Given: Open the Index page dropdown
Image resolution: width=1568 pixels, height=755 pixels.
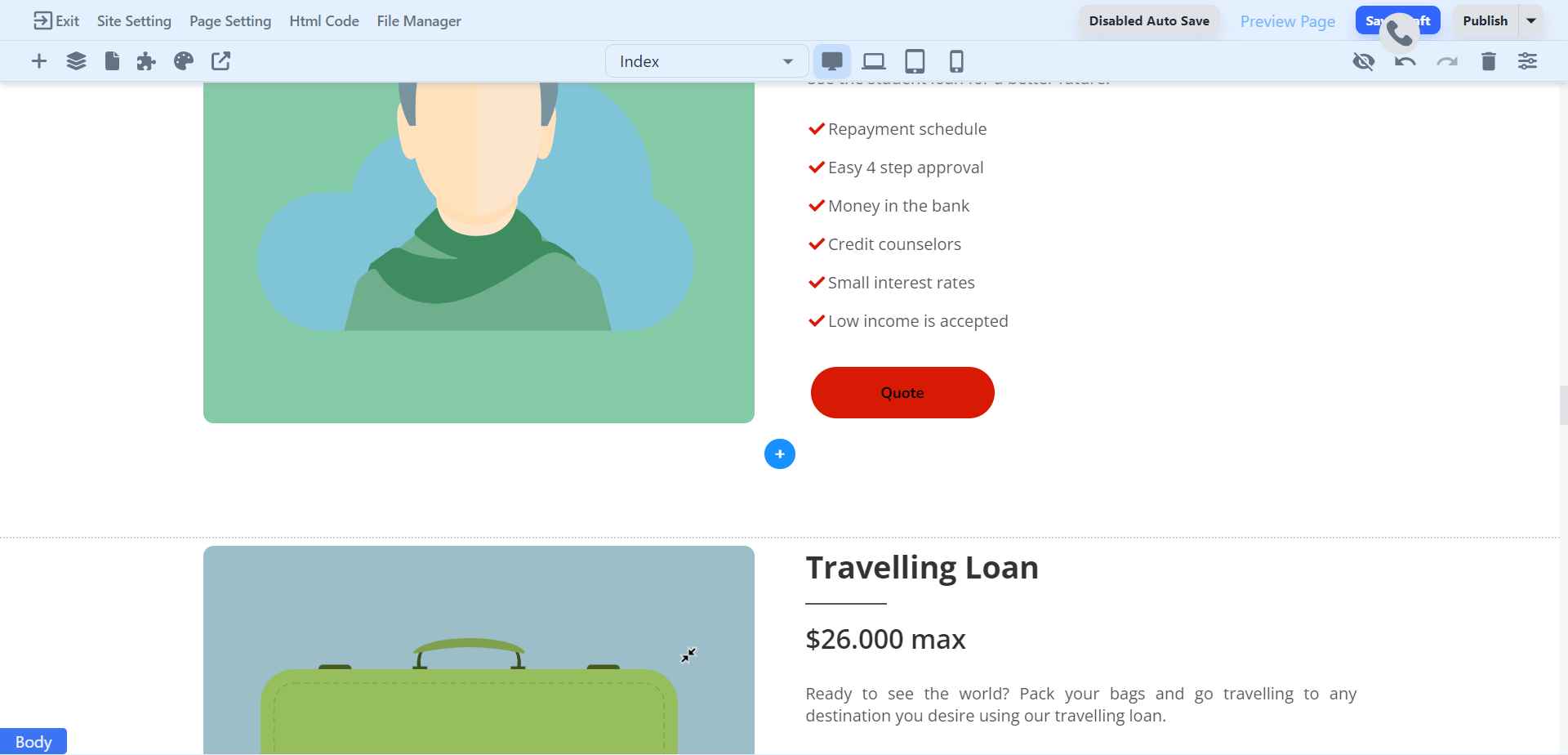Looking at the screenshot, I should 706,60.
